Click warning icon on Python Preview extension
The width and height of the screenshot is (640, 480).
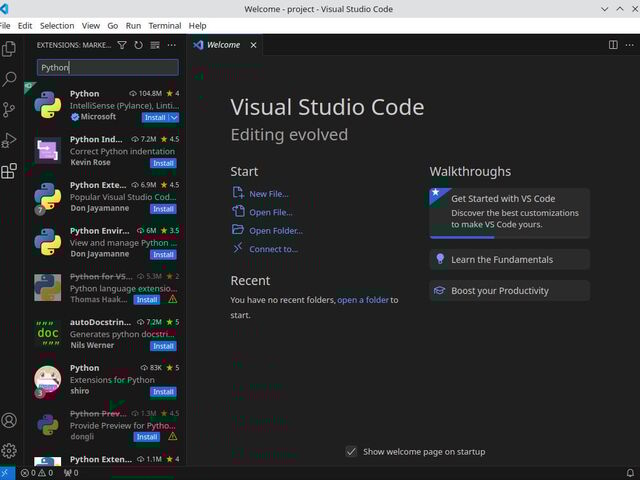(x=173, y=436)
